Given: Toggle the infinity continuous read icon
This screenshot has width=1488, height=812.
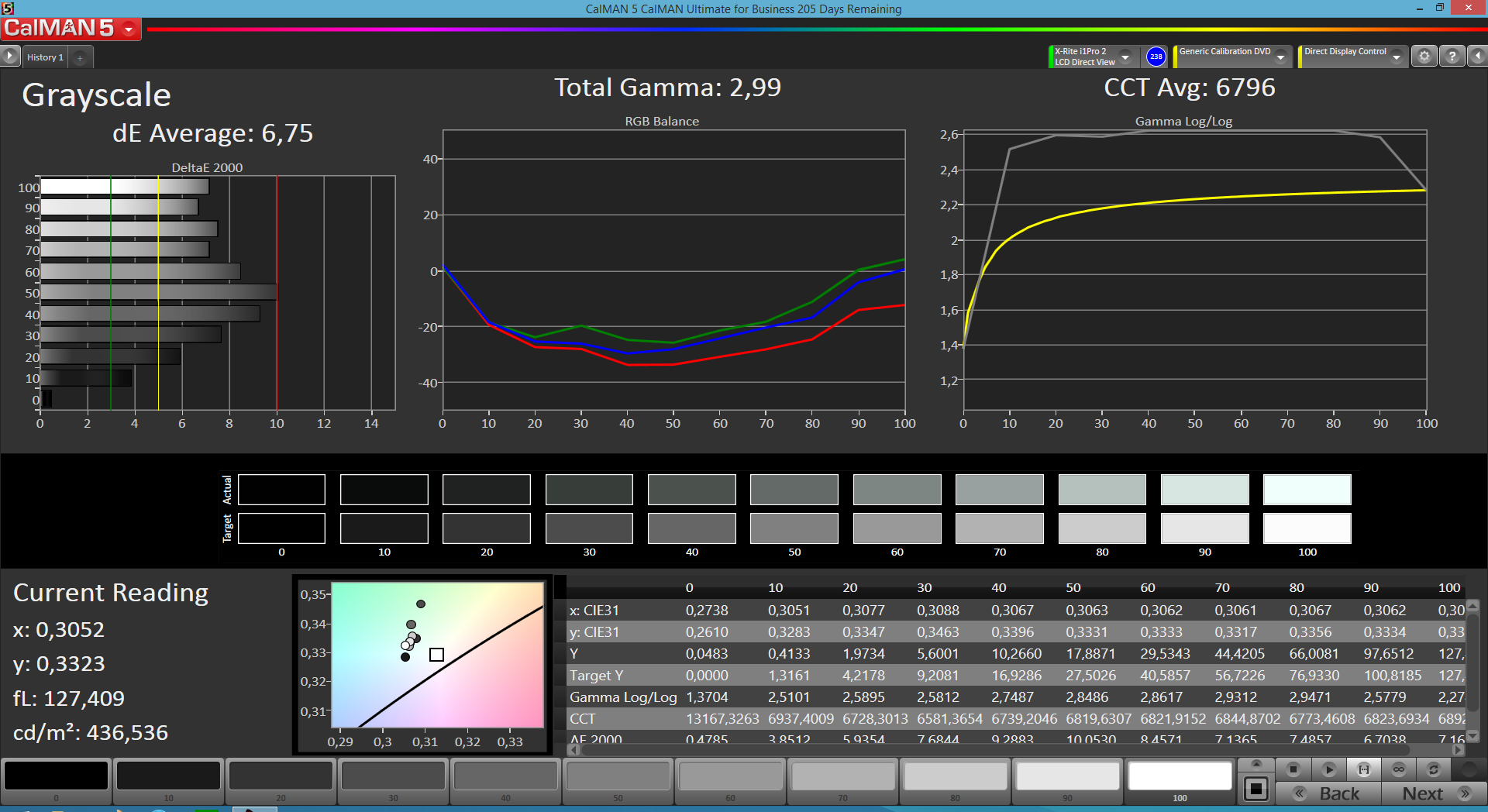Looking at the screenshot, I should coord(1399,769).
